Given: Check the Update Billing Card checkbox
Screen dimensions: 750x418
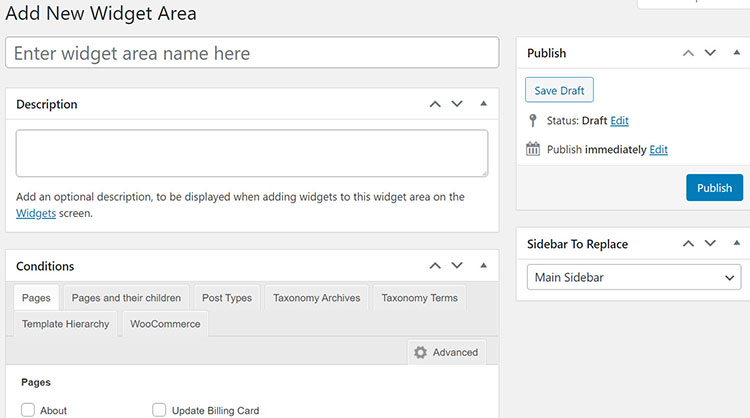Looking at the screenshot, I should coord(159,410).
